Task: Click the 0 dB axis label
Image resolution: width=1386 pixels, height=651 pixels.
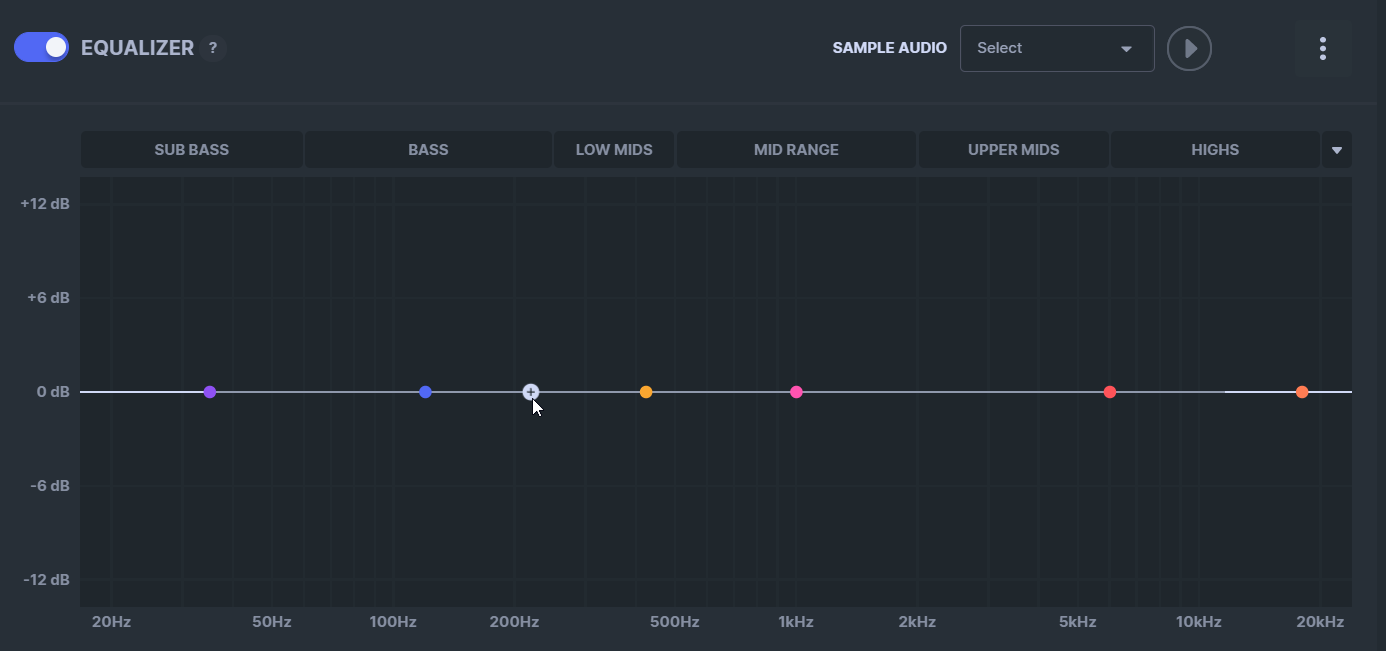Action: [53, 392]
